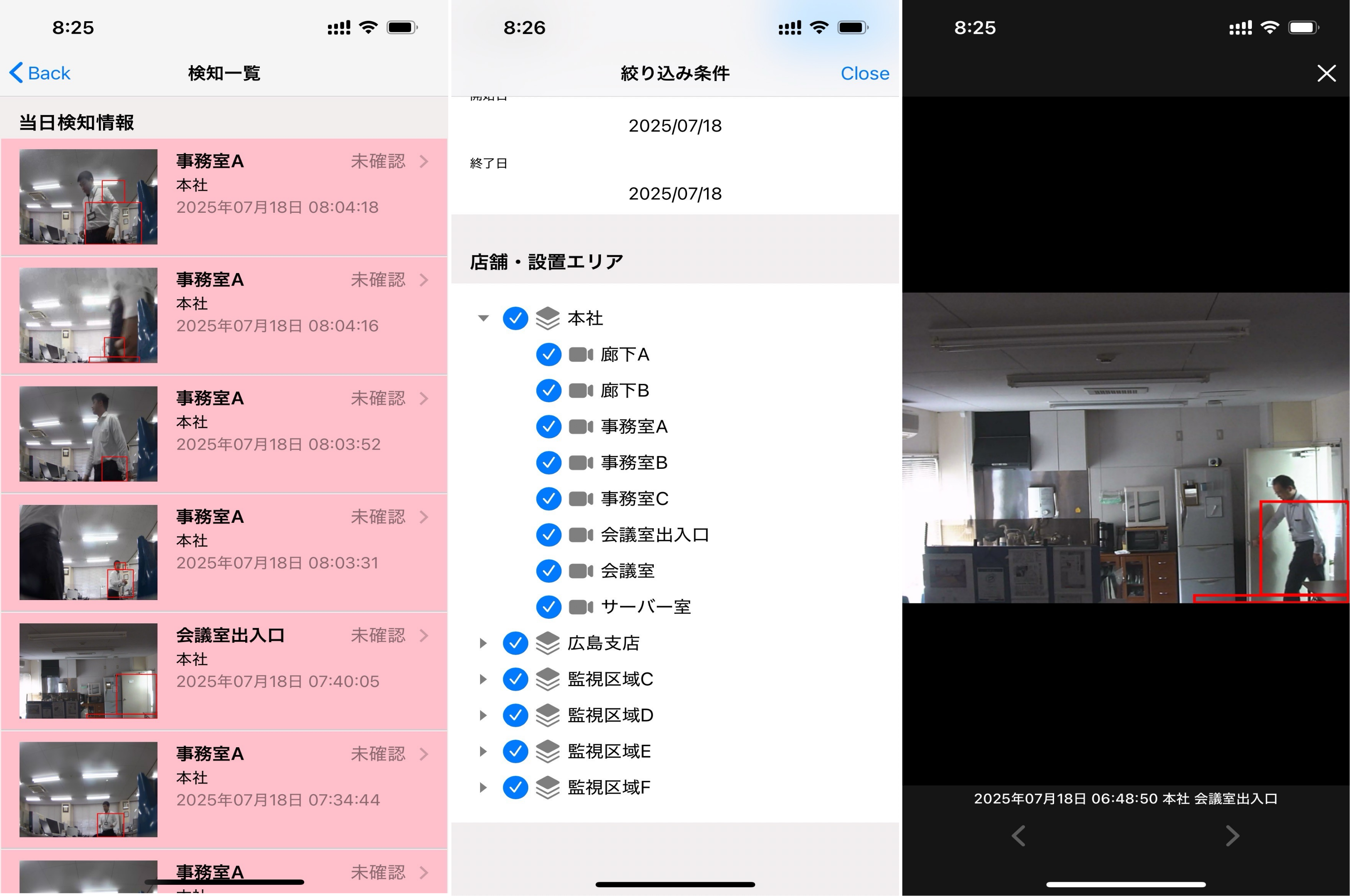The image size is (1350, 896).
Task: Click the layers icon next to 本社
Action: (x=547, y=318)
